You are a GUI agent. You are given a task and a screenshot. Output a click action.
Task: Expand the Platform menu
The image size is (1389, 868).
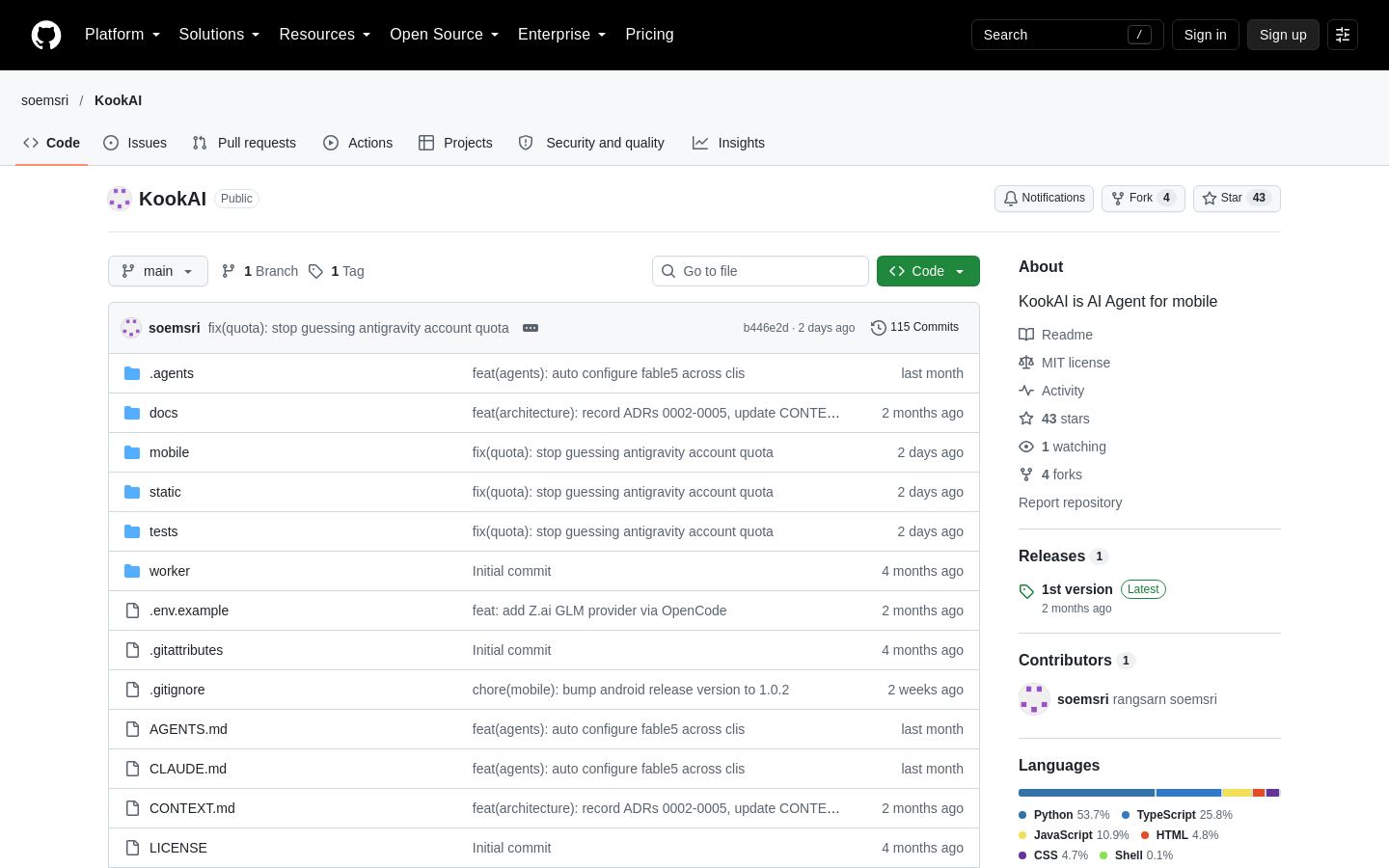[123, 35]
